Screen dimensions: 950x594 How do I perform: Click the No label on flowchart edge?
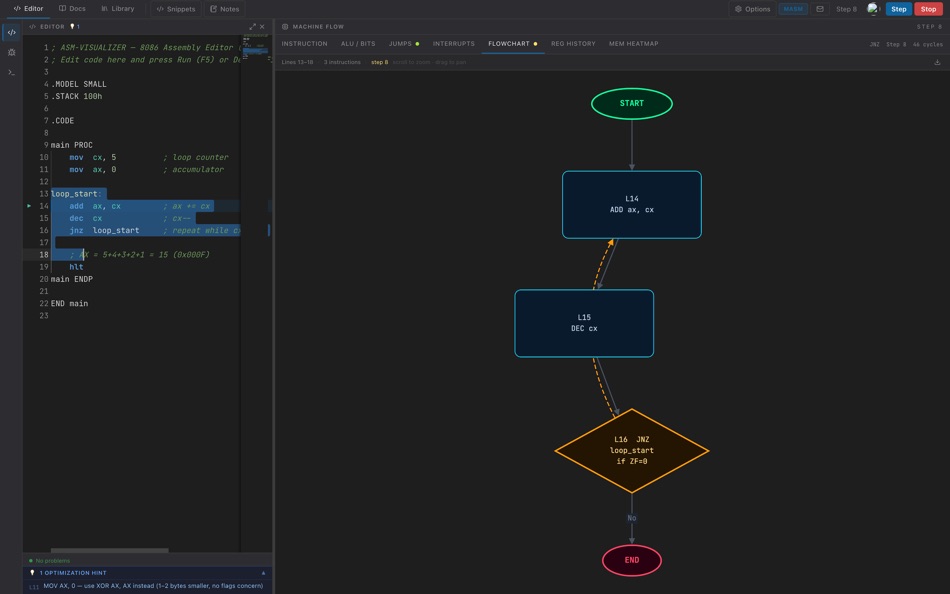631,518
